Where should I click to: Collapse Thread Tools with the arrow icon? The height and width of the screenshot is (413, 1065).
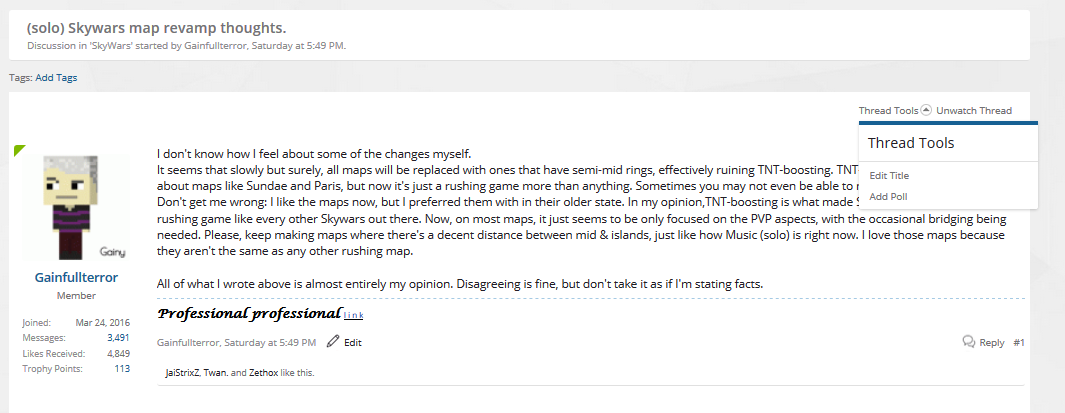925,110
